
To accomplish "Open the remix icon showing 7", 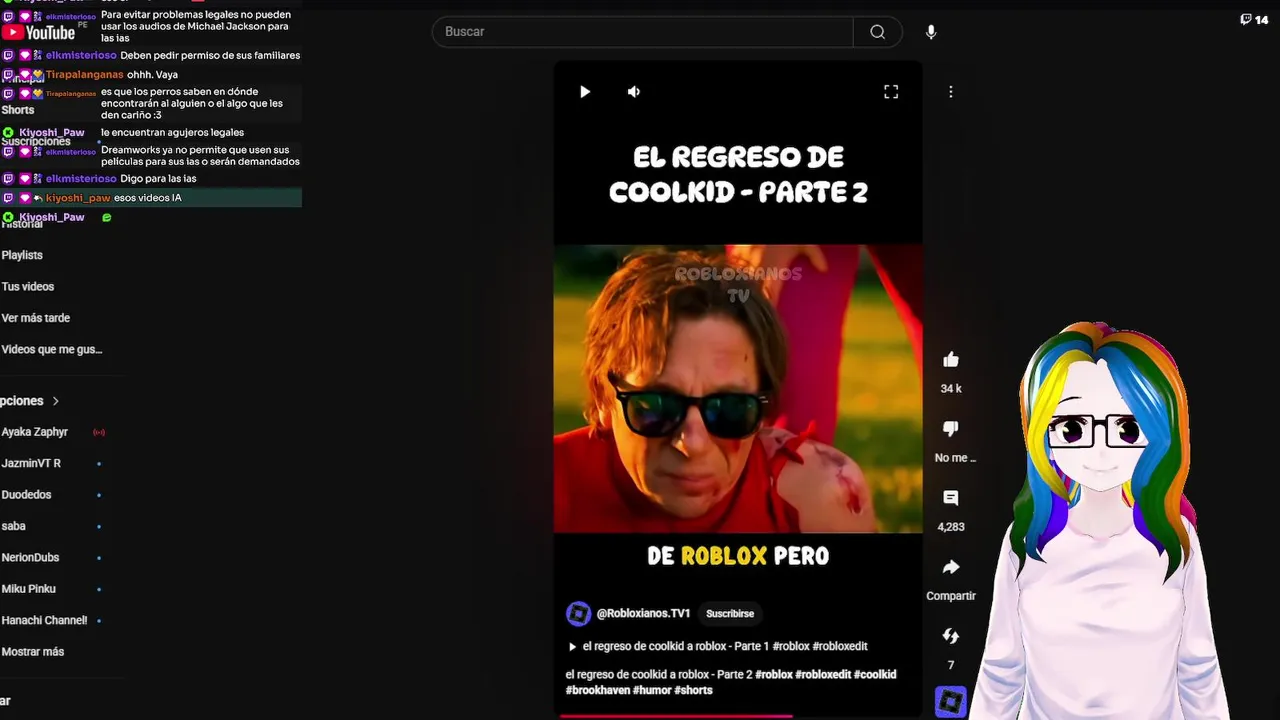I will click(x=951, y=636).
